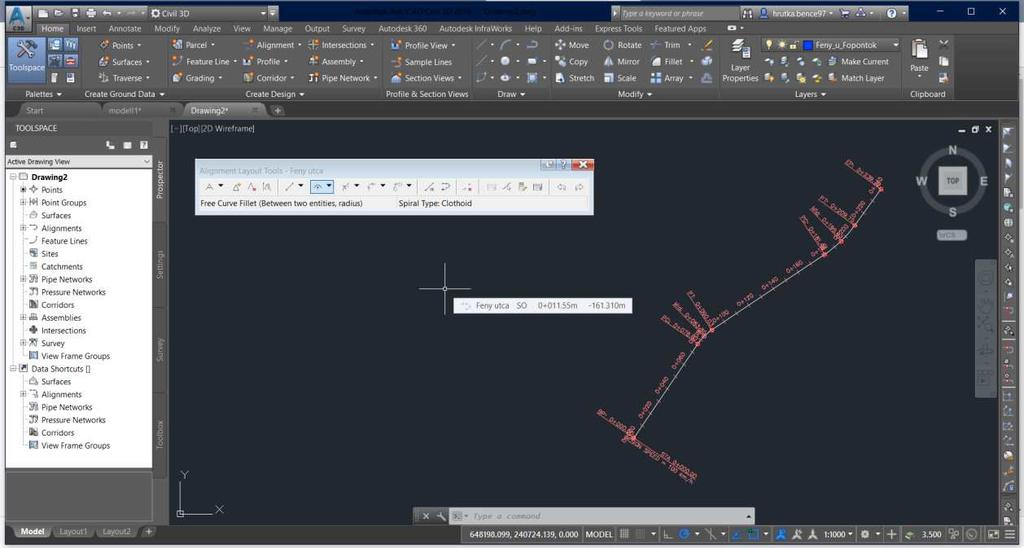Open the Intersections tool in the ribbon
1024x548 pixels.
pyautogui.click(x=342, y=45)
